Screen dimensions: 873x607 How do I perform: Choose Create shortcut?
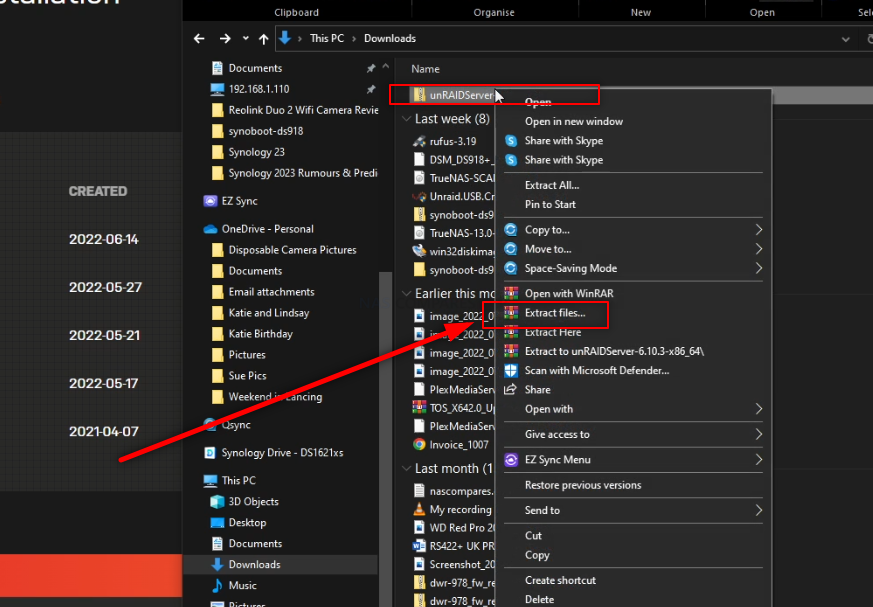[560, 580]
